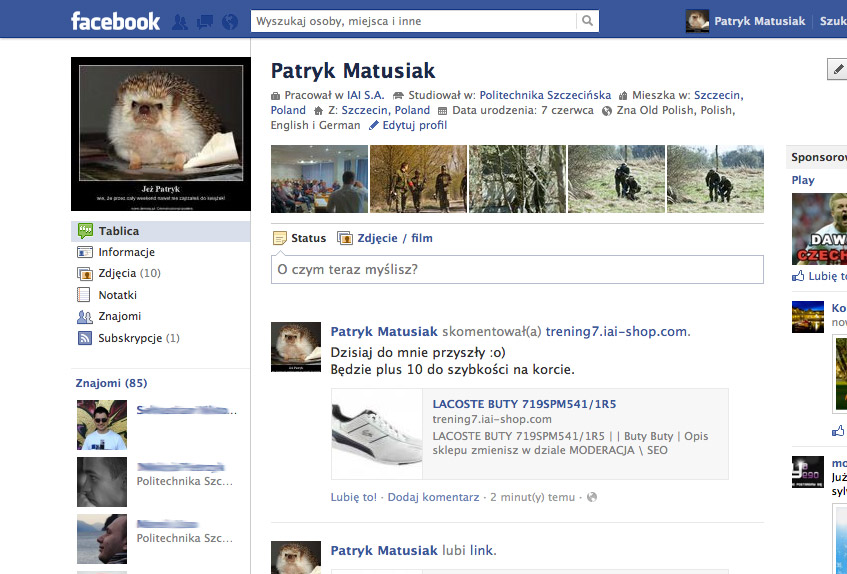Image resolution: width=847 pixels, height=574 pixels.
Task: Open Tablica in the left sidebar
Action: coord(118,231)
